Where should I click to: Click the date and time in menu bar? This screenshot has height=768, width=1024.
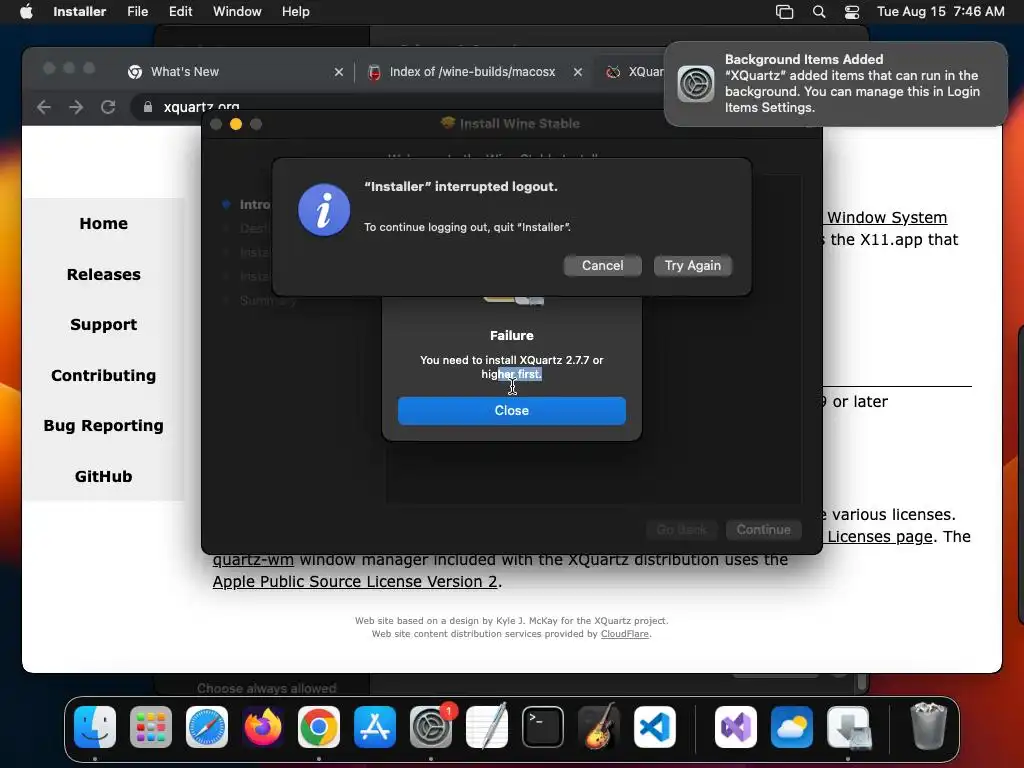(940, 12)
